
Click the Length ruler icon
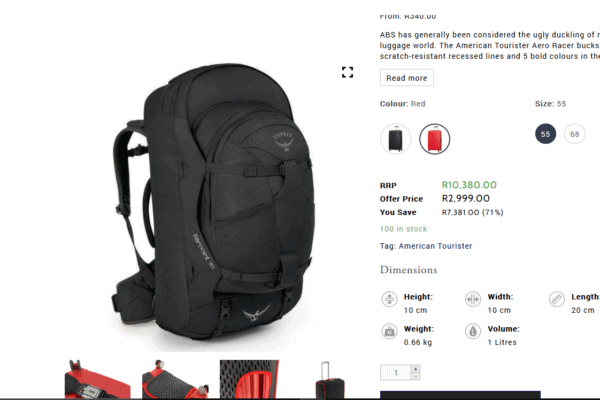[x=557, y=299]
